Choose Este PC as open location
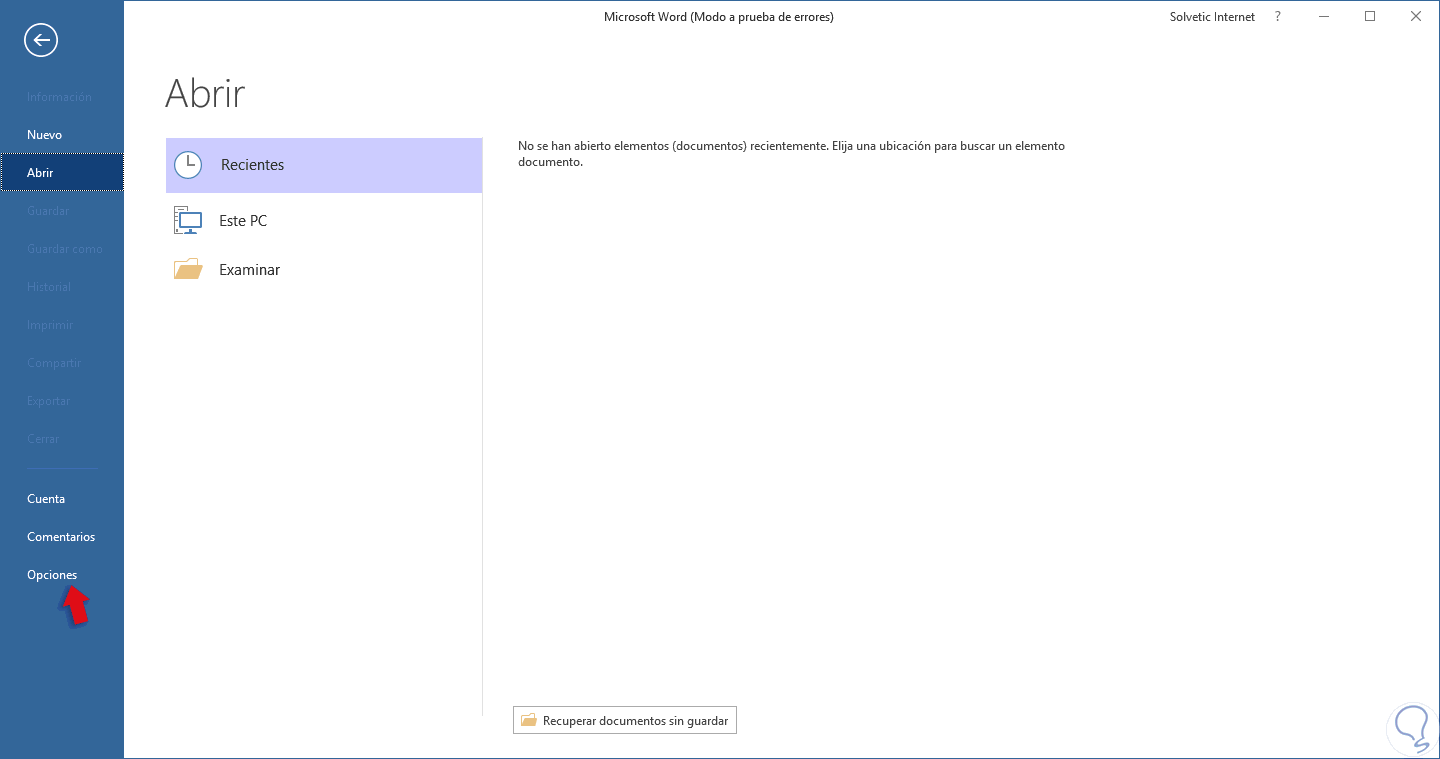This screenshot has height=759, width=1440. 243,220
